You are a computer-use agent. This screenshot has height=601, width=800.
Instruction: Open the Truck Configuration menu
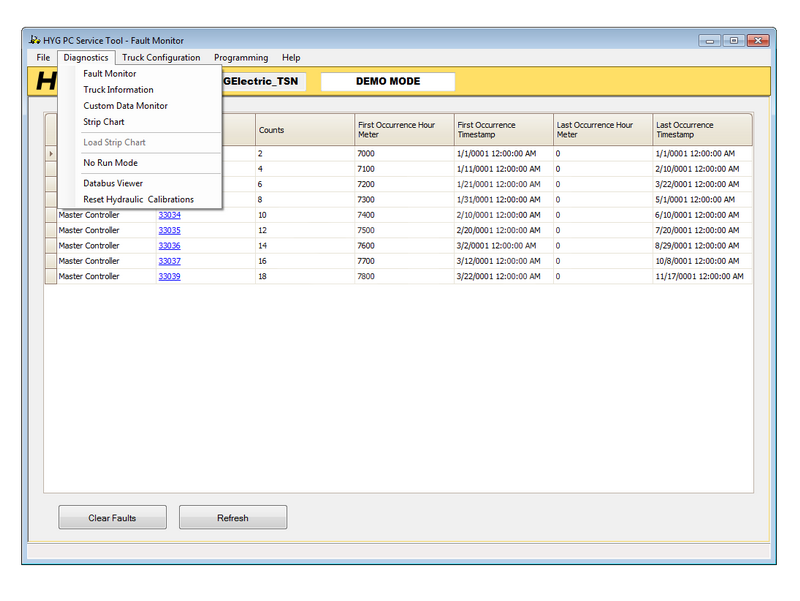click(x=161, y=58)
